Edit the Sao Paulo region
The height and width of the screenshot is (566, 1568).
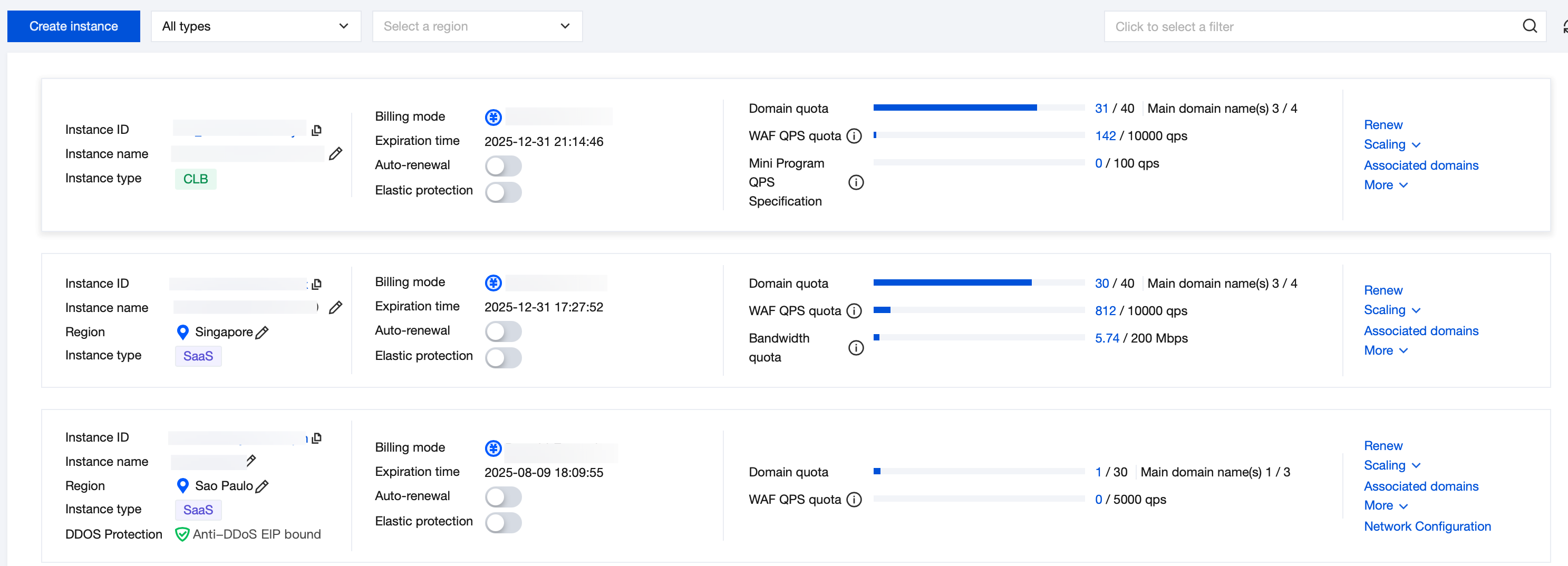[263, 486]
